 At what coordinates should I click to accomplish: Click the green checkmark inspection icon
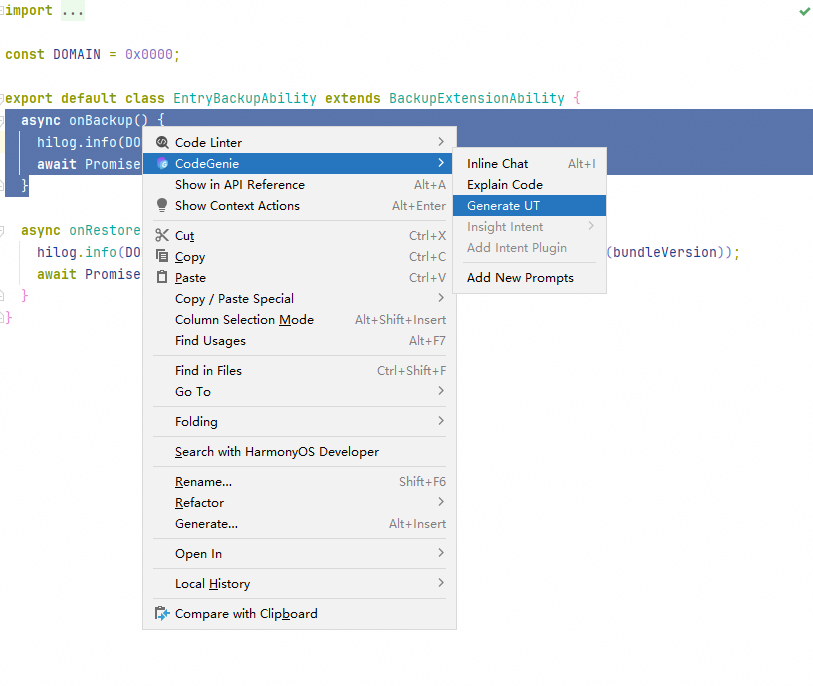click(804, 11)
